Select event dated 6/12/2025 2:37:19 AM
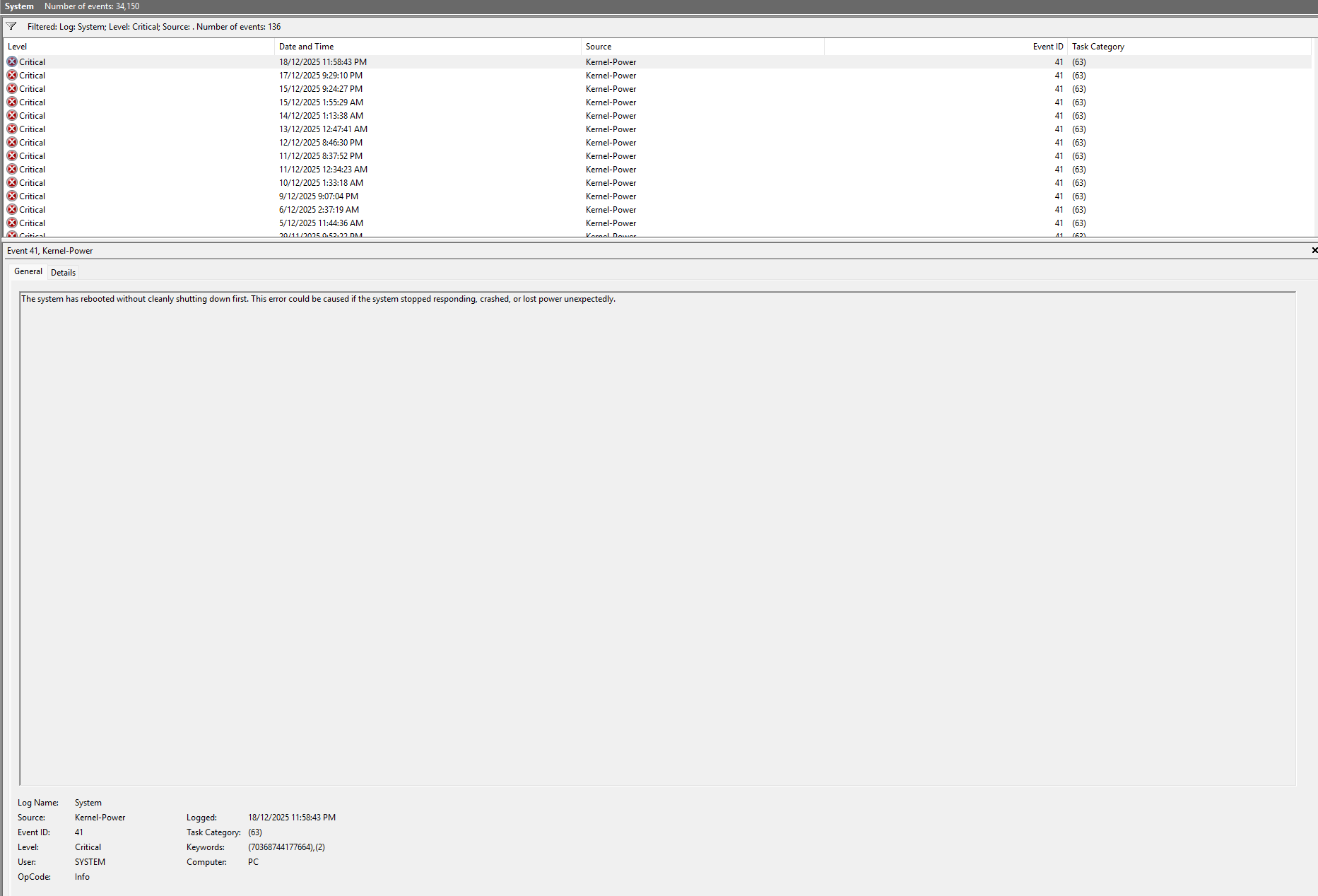The width and height of the screenshot is (1318, 896). coord(658,210)
